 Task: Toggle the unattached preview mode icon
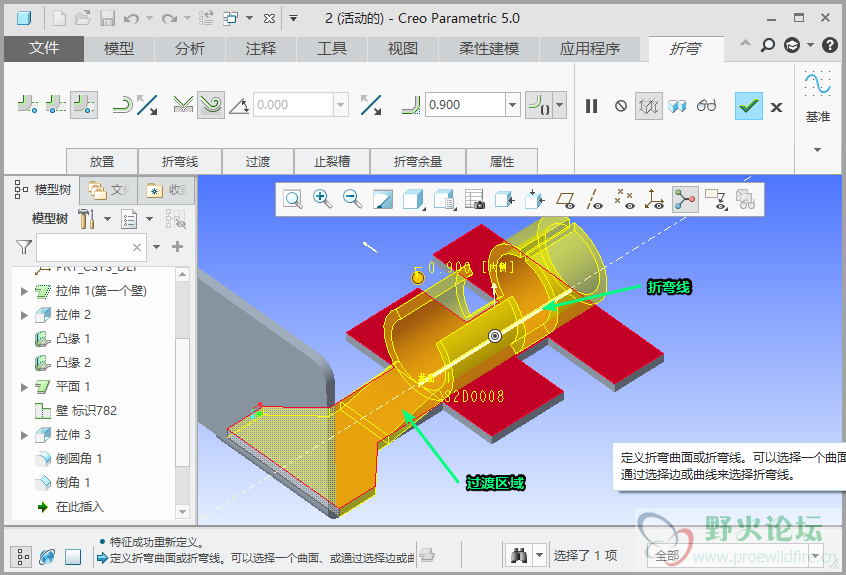click(x=649, y=106)
